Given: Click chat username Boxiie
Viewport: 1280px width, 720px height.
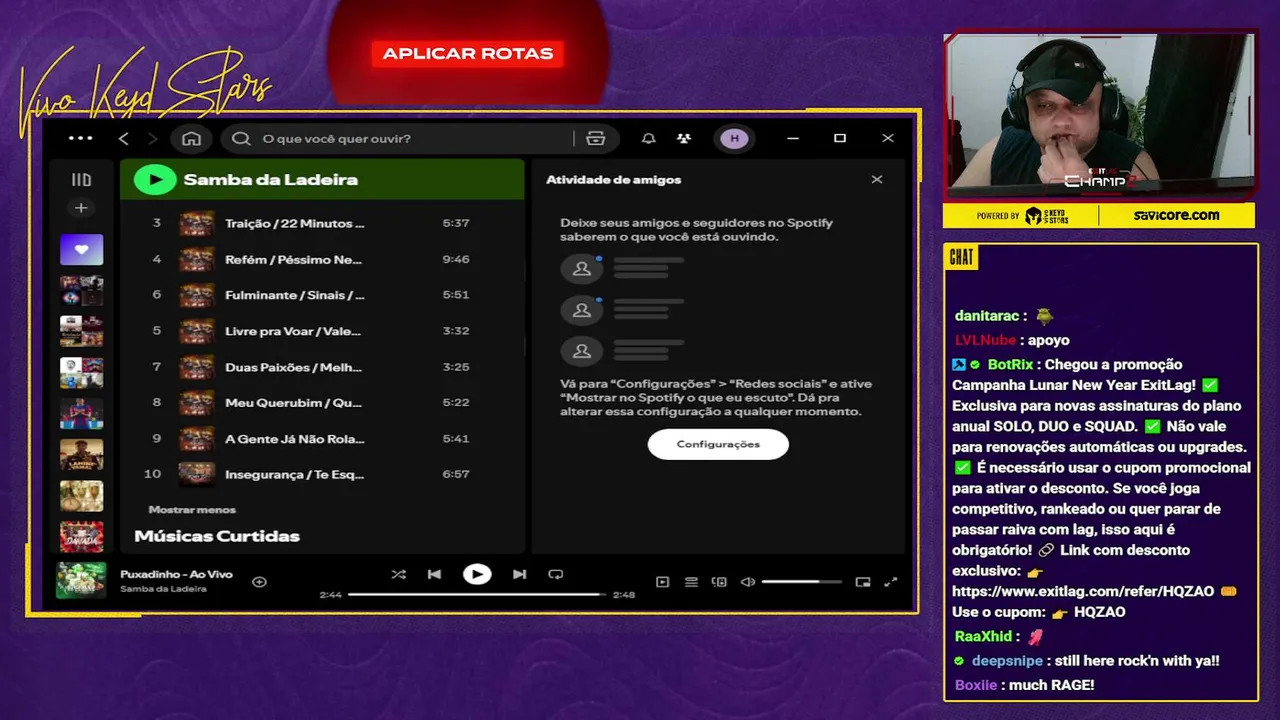Looking at the screenshot, I should click(x=976, y=685).
